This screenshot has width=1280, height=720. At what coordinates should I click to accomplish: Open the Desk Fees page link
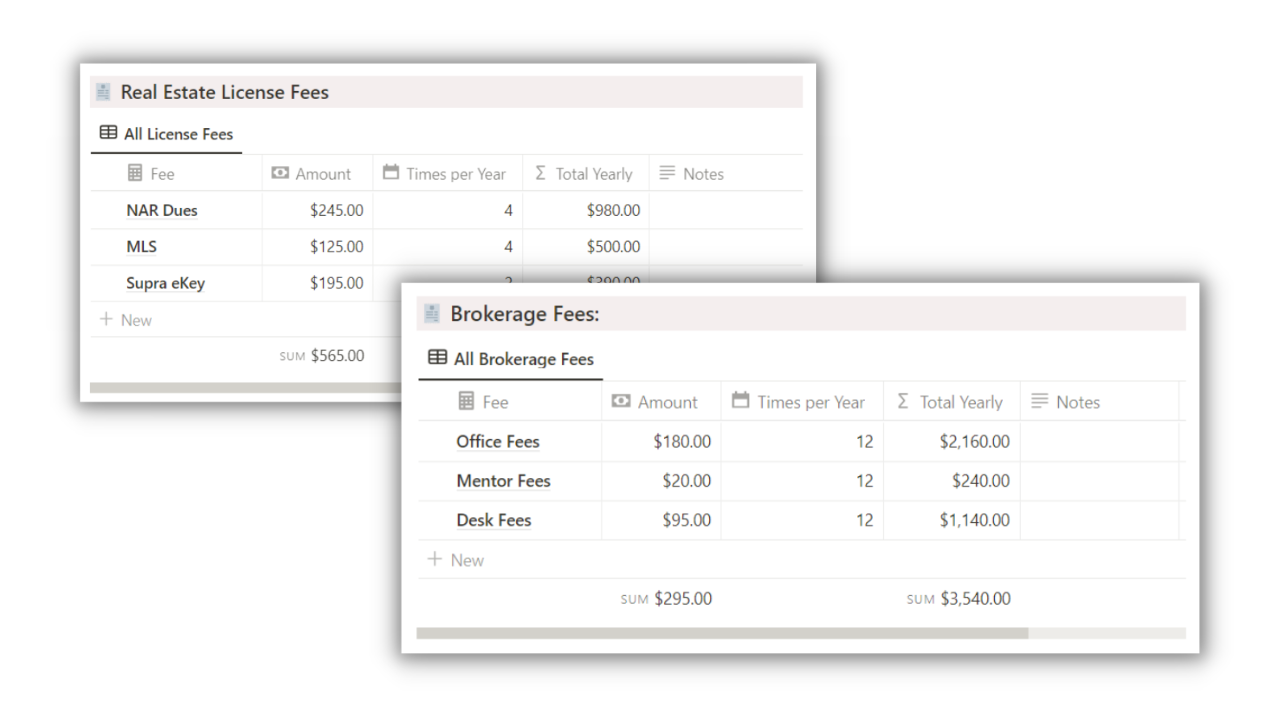point(494,520)
